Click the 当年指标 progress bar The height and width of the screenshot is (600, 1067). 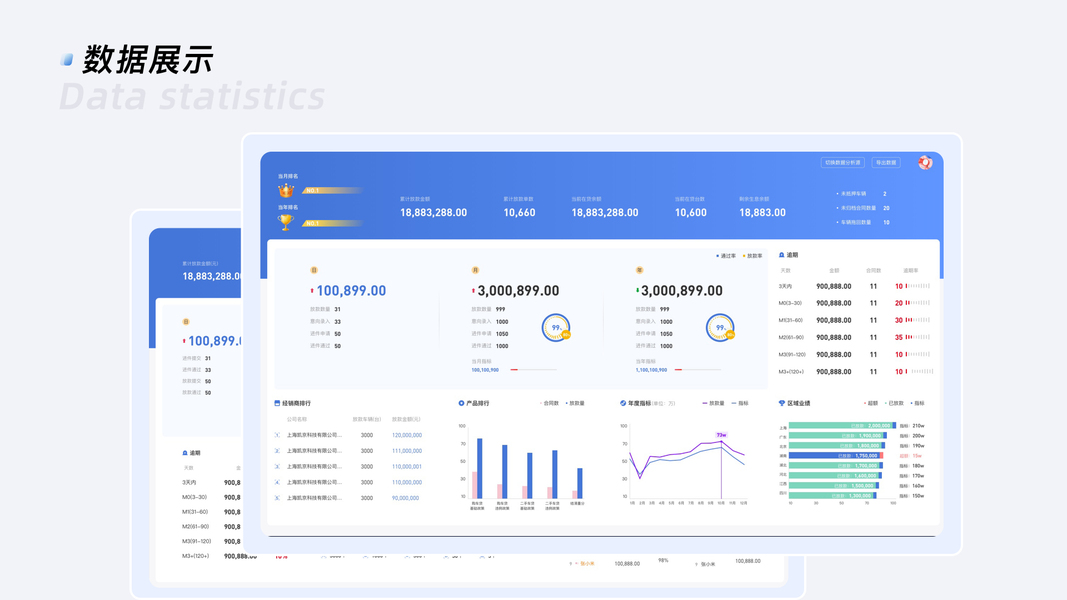click(x=697, y=369)
